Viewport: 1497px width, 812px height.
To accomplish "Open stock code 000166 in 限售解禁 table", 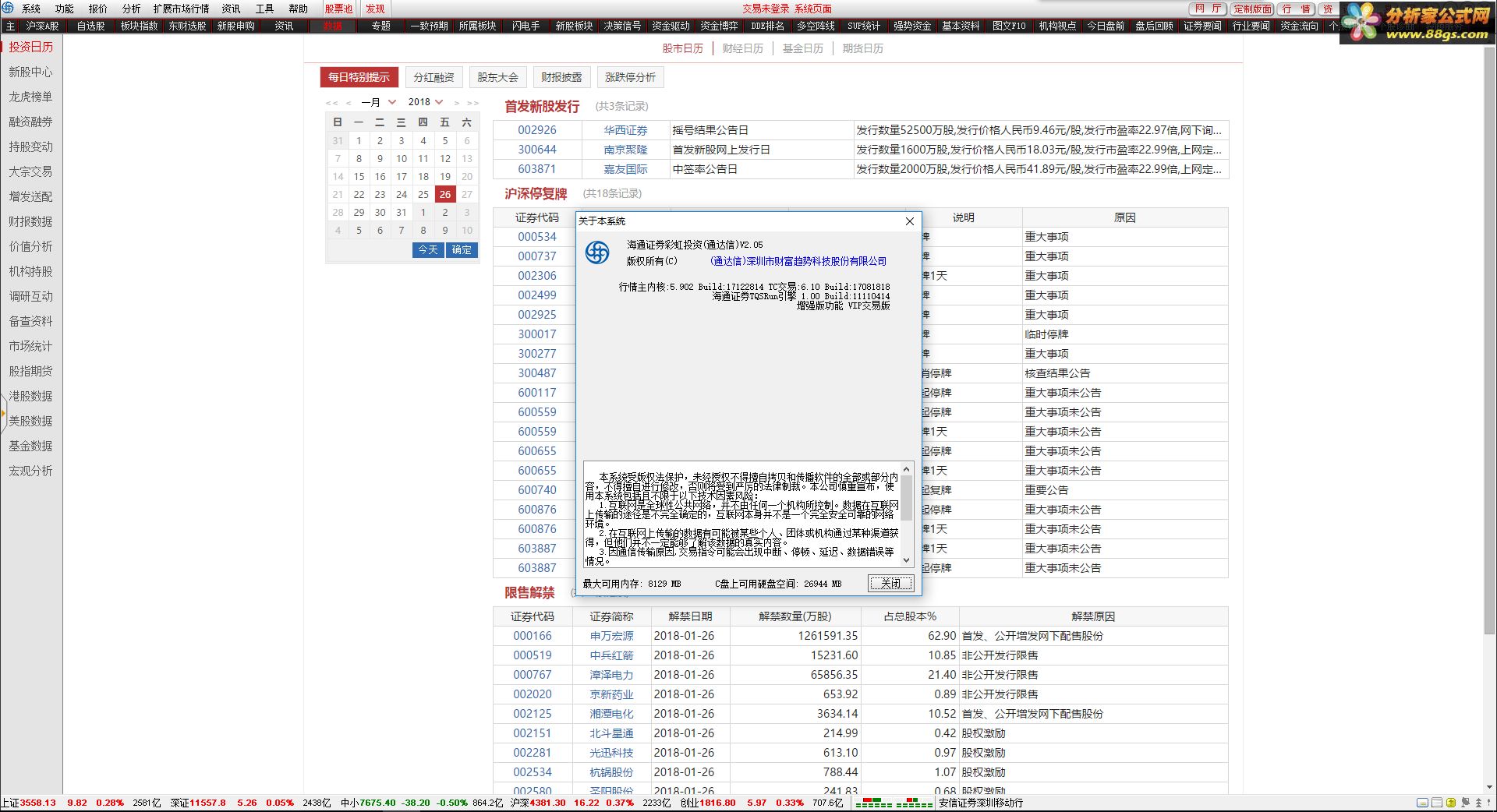I will coord(533,636).
